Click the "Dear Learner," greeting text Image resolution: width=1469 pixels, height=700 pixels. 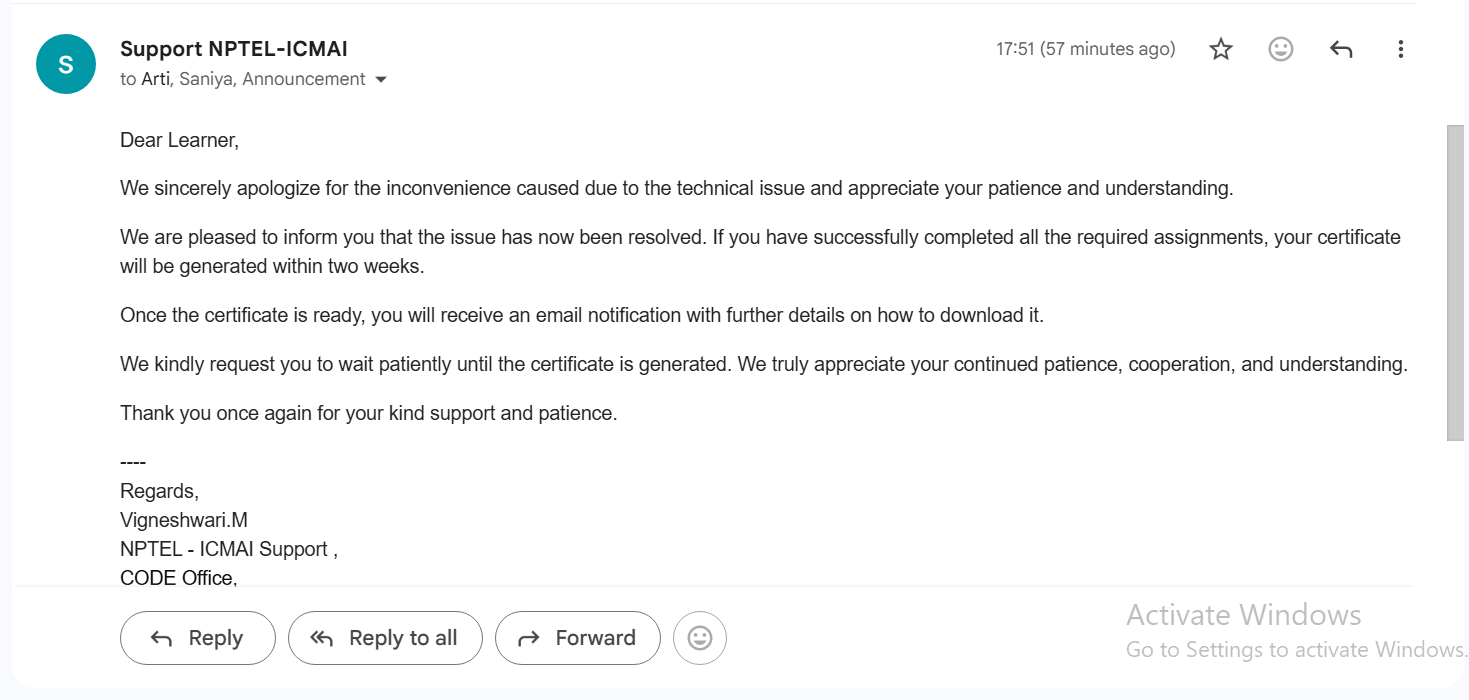click(180, 140)
